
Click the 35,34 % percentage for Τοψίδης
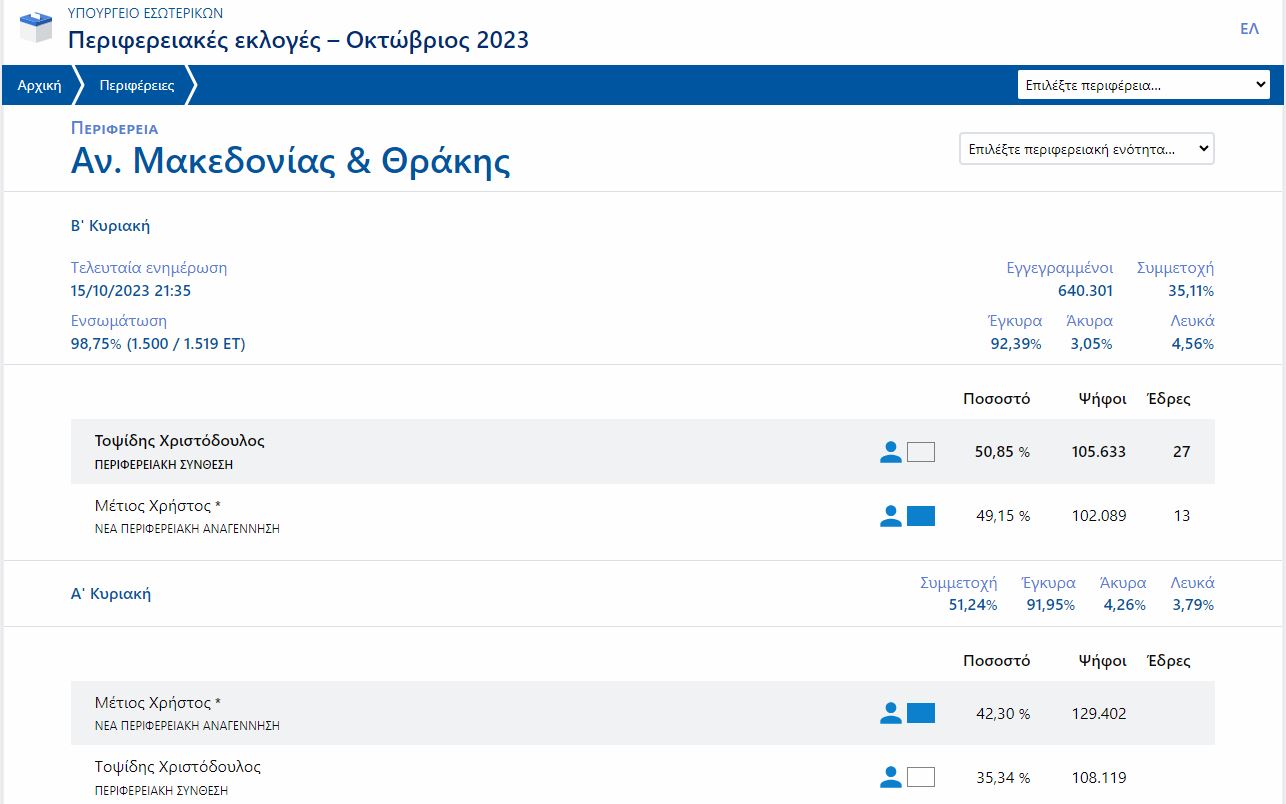(1003, 778)
